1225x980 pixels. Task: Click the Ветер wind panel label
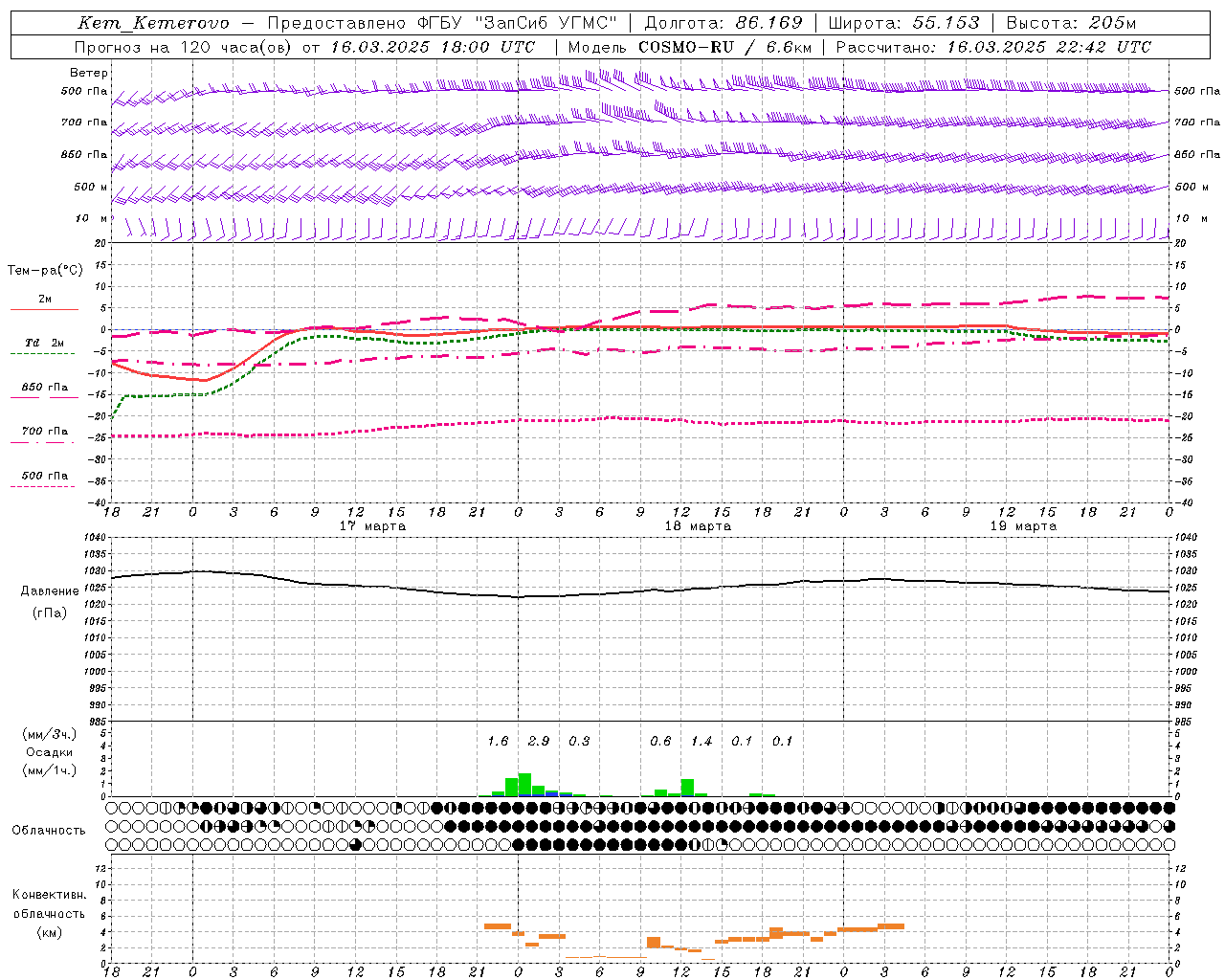(x=89, y=73)
